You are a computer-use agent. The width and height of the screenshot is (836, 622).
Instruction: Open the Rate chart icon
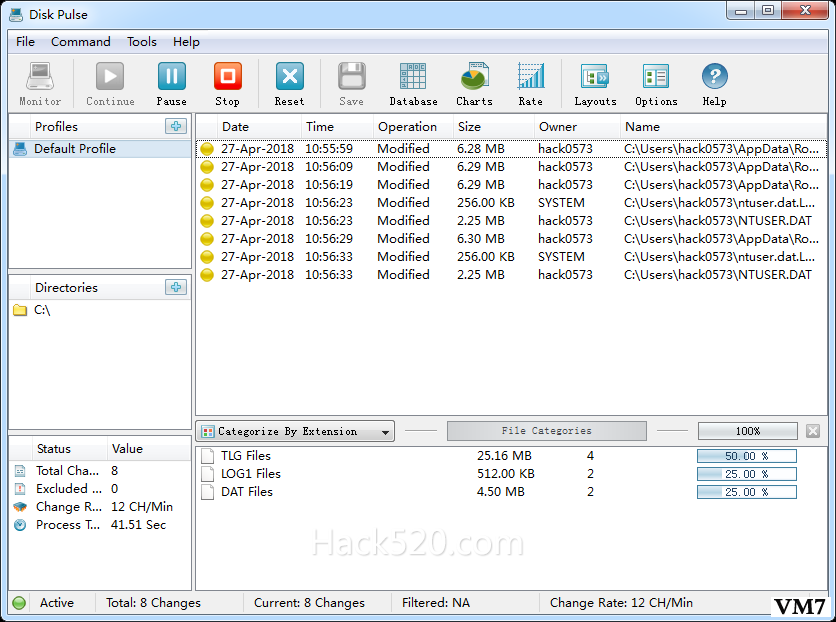(x=530, y=76)
